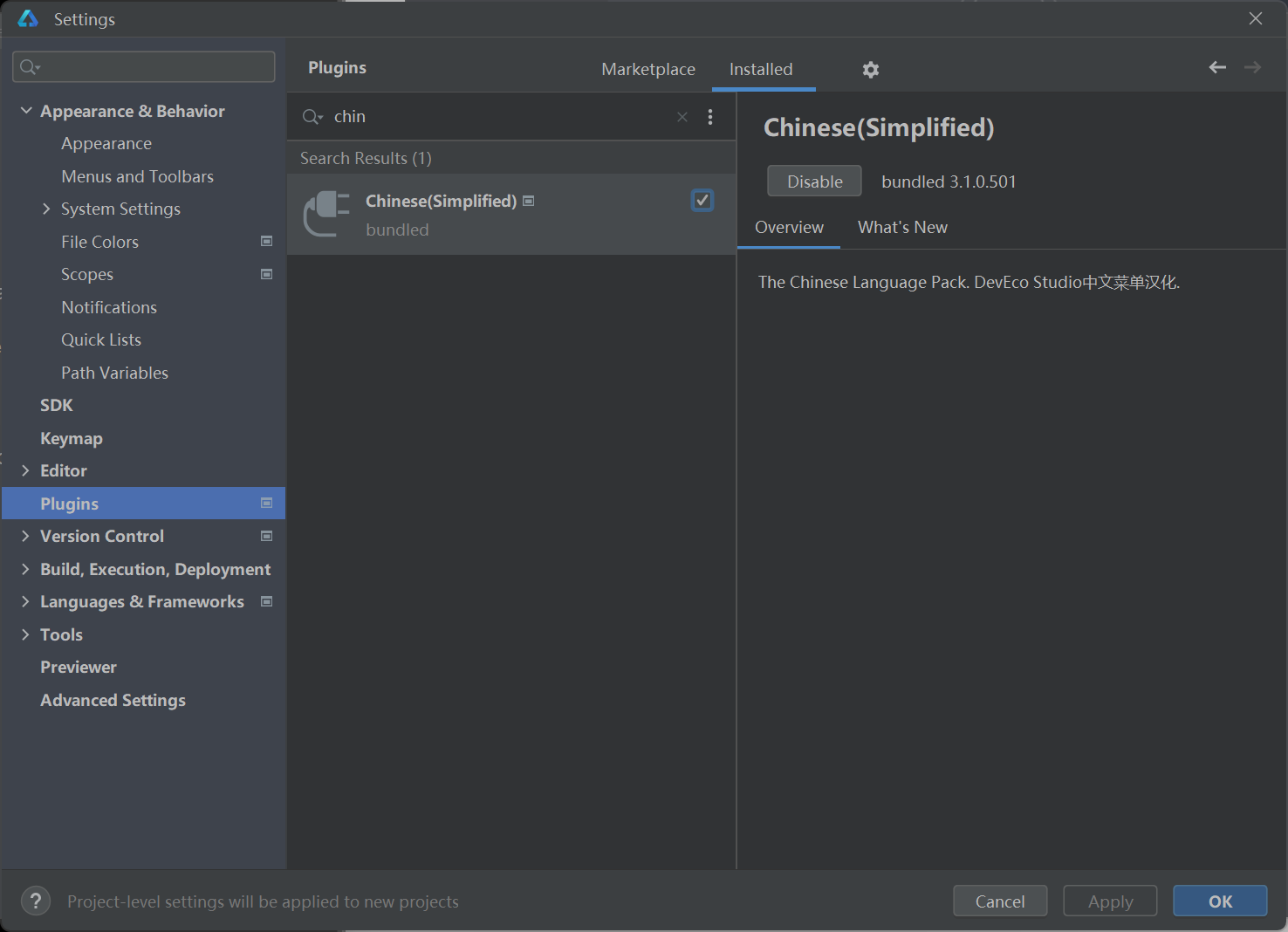Image resolution: width=1288 pixels, height=932 pixels.
Task: Open Path Variables settings
Action: point(114,373)
